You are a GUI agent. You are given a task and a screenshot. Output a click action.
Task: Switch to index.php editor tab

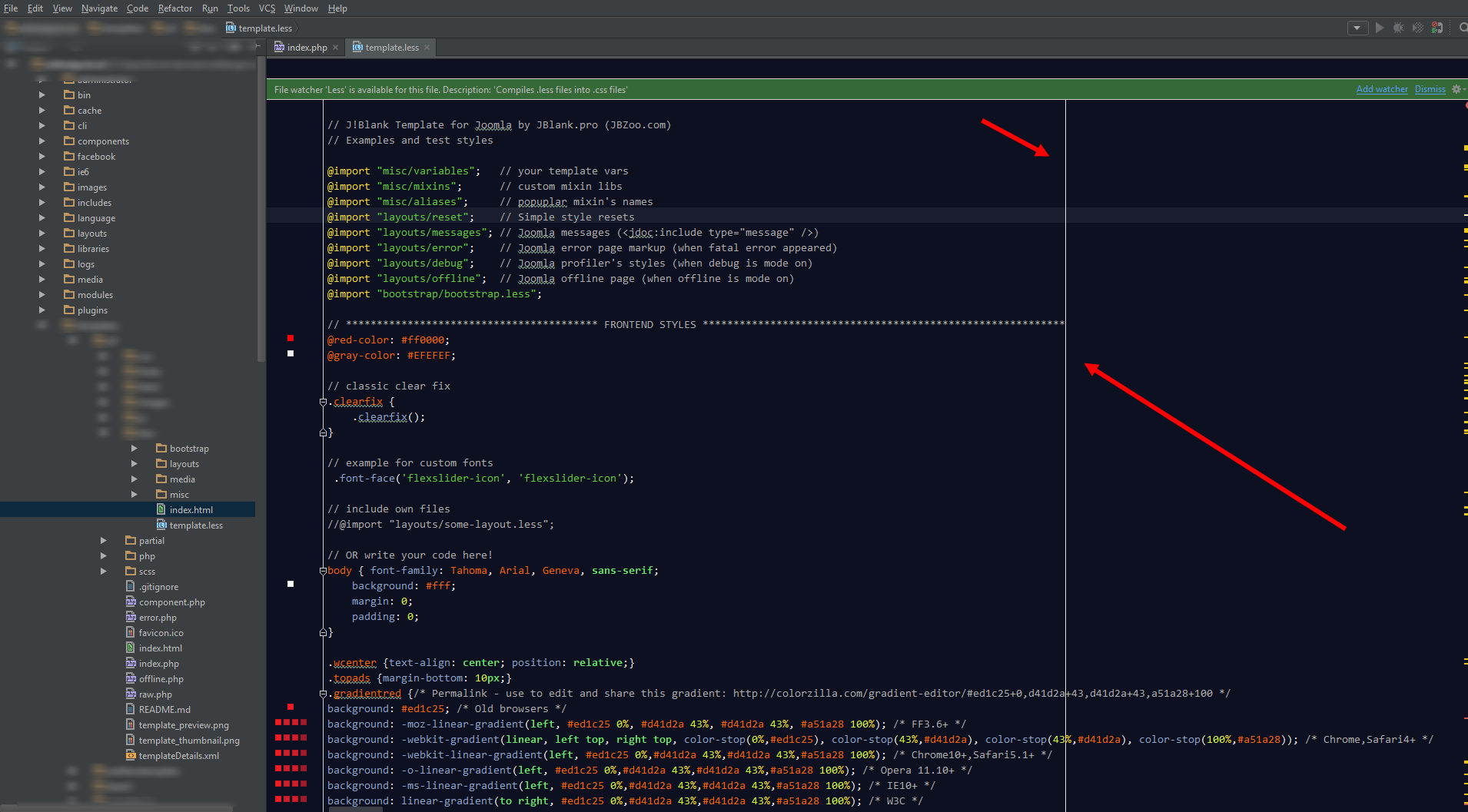(307, 48)
